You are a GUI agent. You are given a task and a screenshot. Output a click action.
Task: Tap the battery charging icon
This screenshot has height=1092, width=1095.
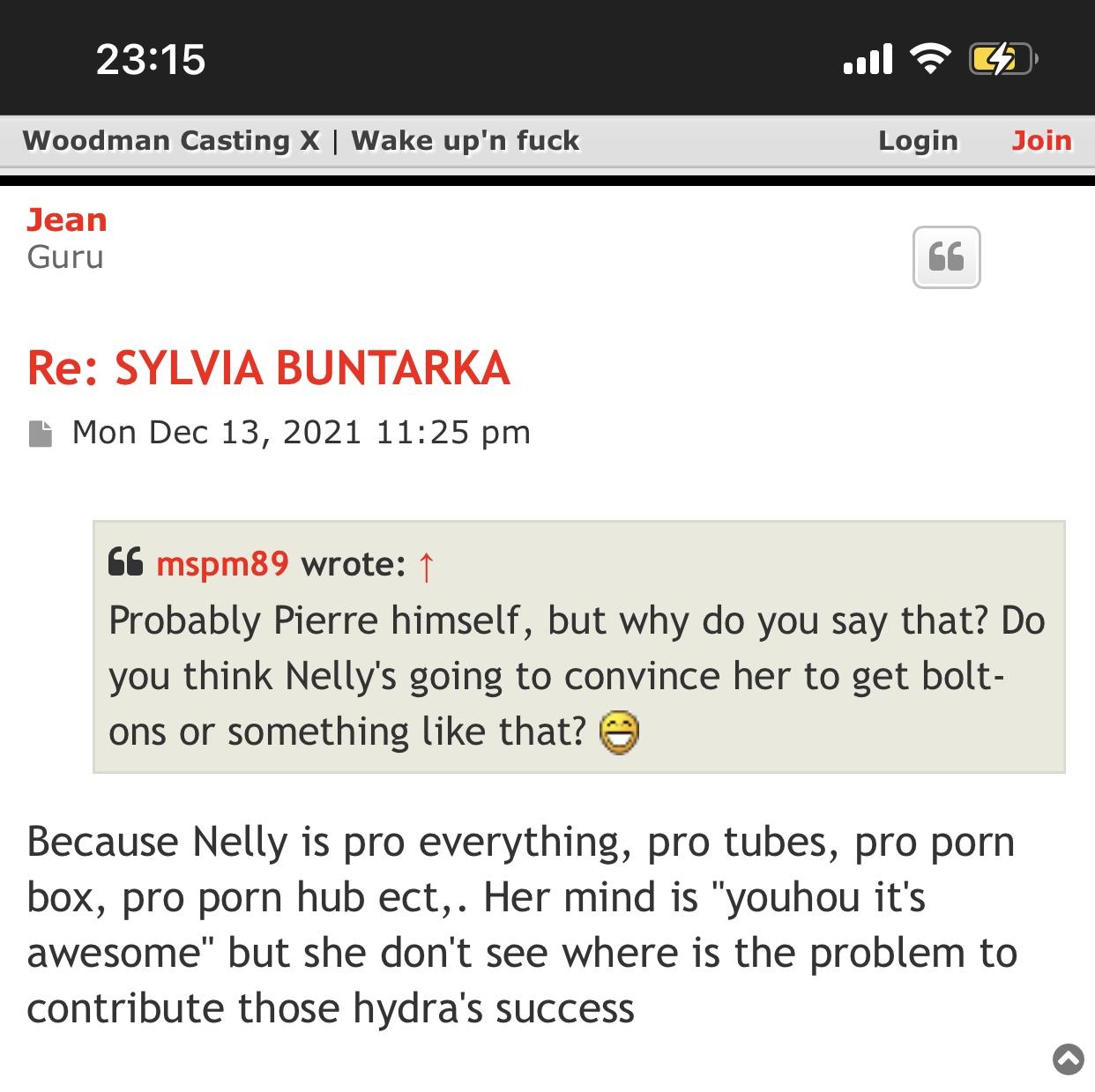tap(1002, 59)
